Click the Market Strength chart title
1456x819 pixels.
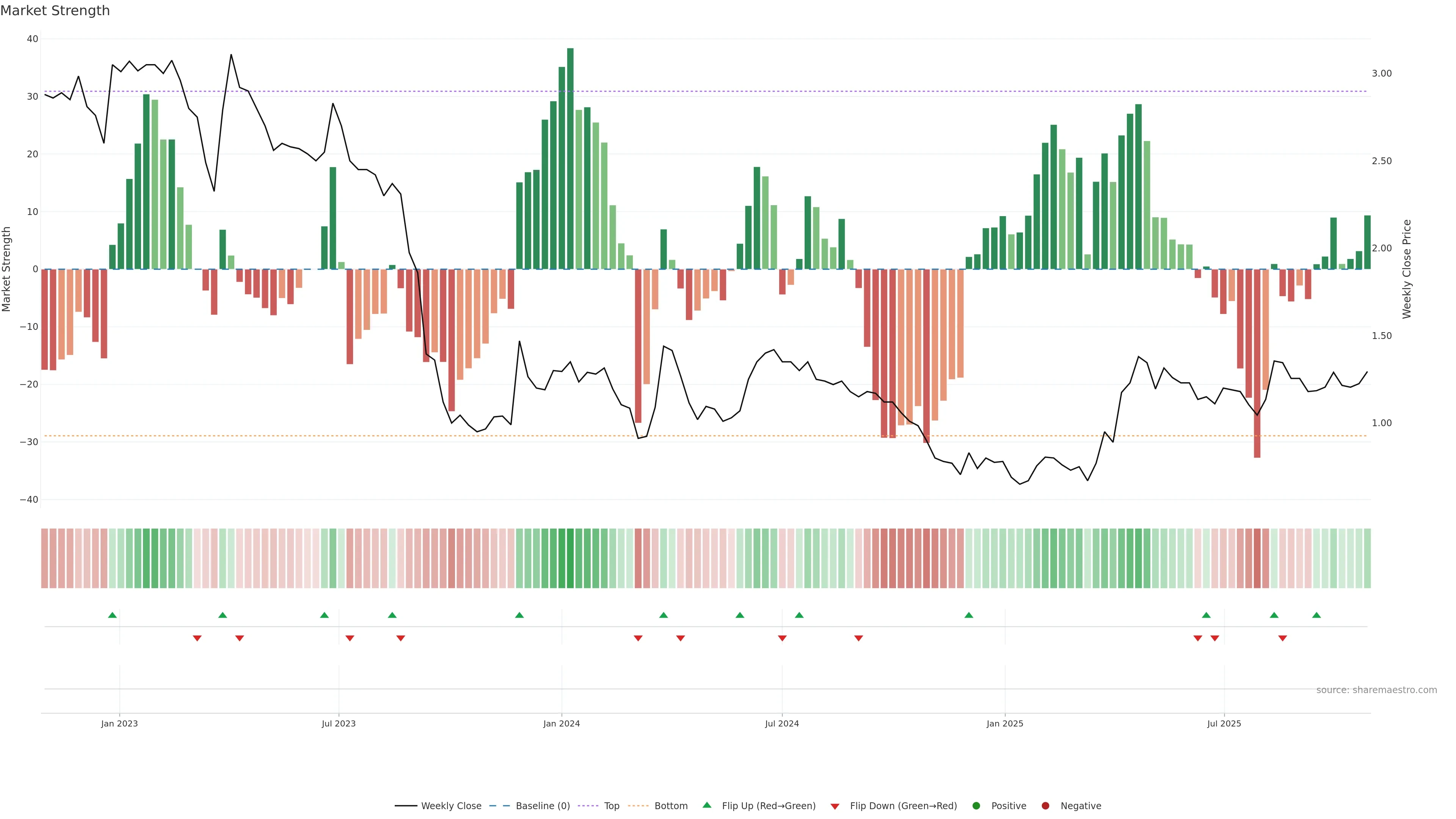tap(55, 11)
